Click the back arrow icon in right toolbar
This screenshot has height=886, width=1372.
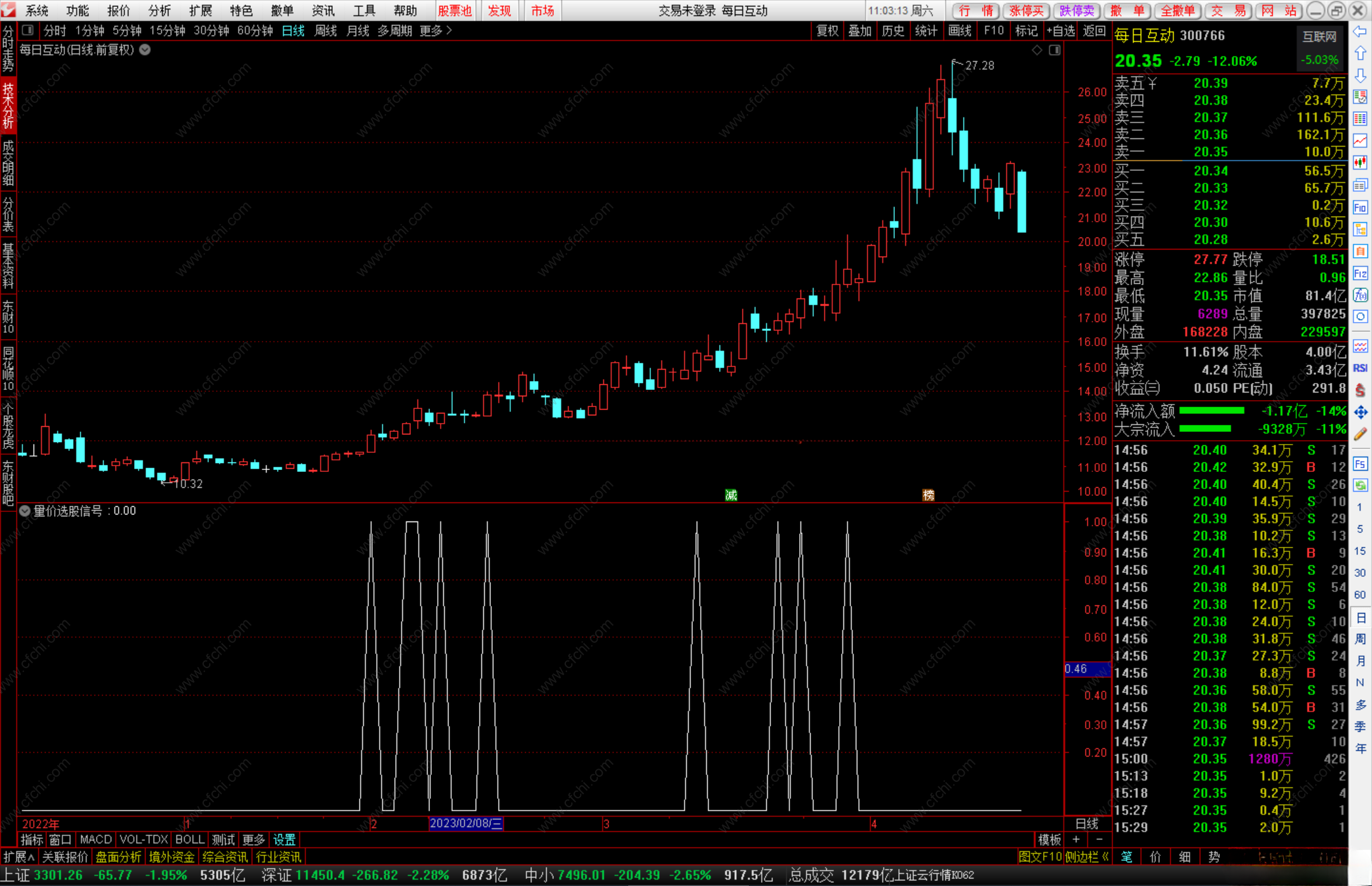click(x=1360, y=32)
